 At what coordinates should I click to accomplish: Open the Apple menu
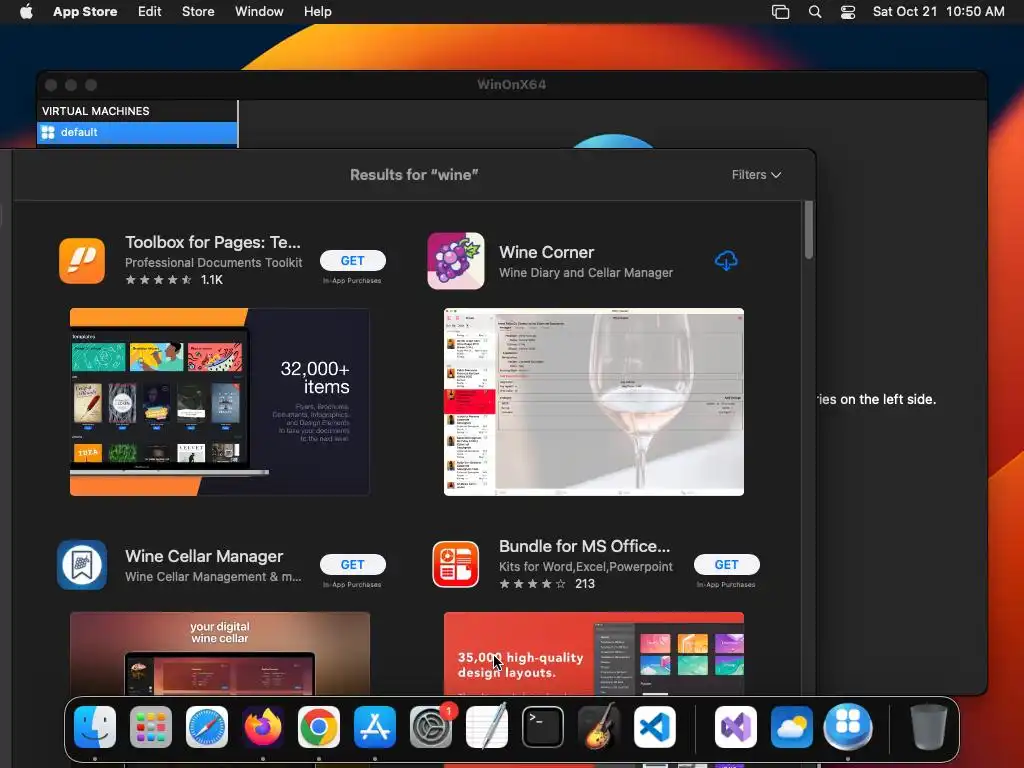click(26, 11)
